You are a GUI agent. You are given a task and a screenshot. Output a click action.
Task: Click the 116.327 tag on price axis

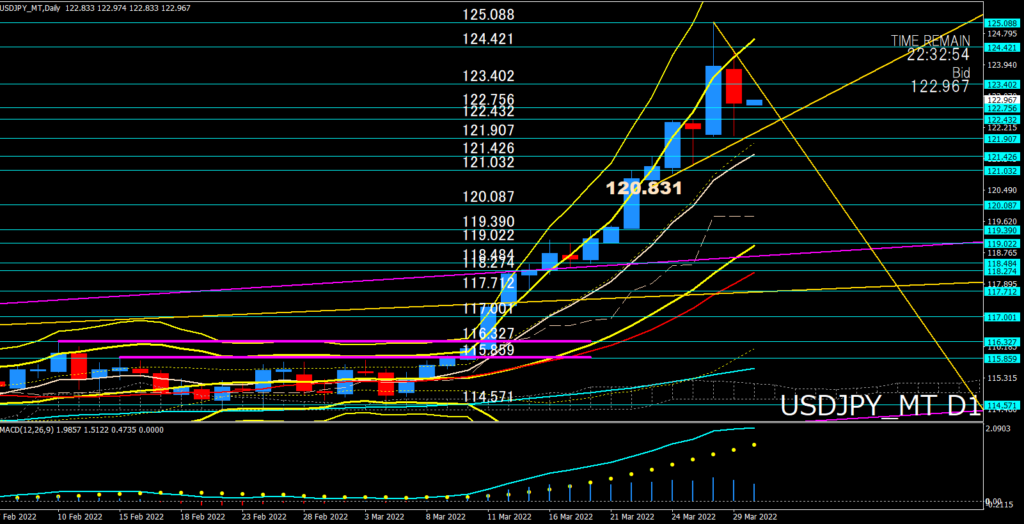point(1002,342)
